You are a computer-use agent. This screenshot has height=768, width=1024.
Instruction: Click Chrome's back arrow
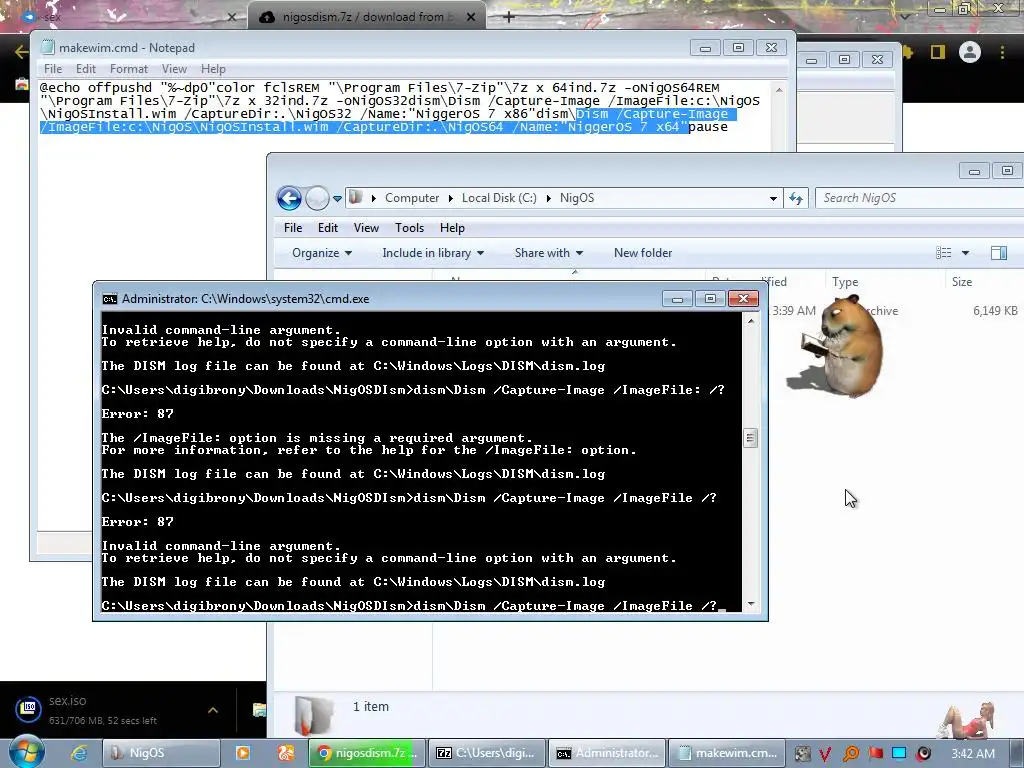(21, 52)
